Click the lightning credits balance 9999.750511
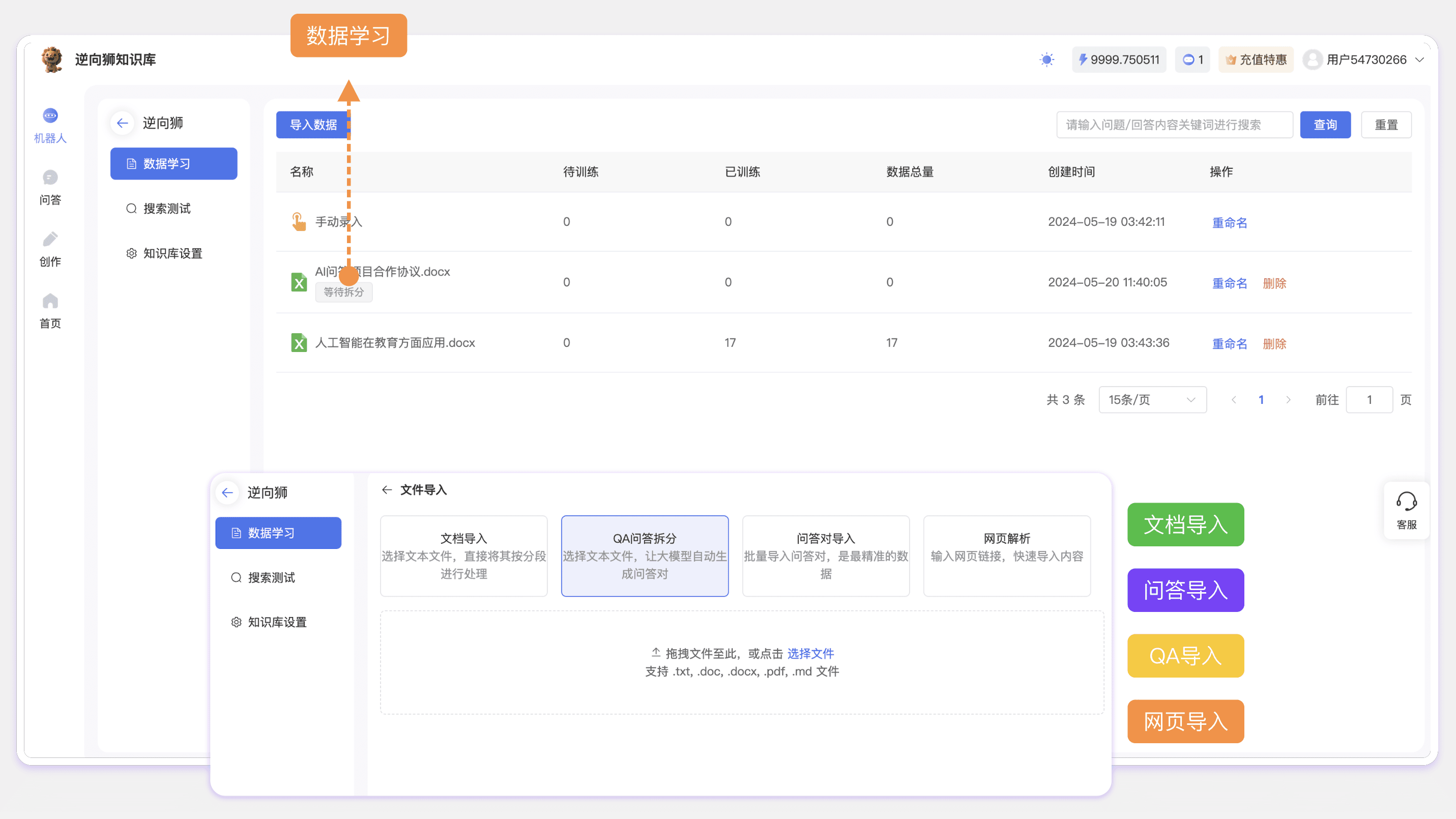 [x=1119, y=60]
